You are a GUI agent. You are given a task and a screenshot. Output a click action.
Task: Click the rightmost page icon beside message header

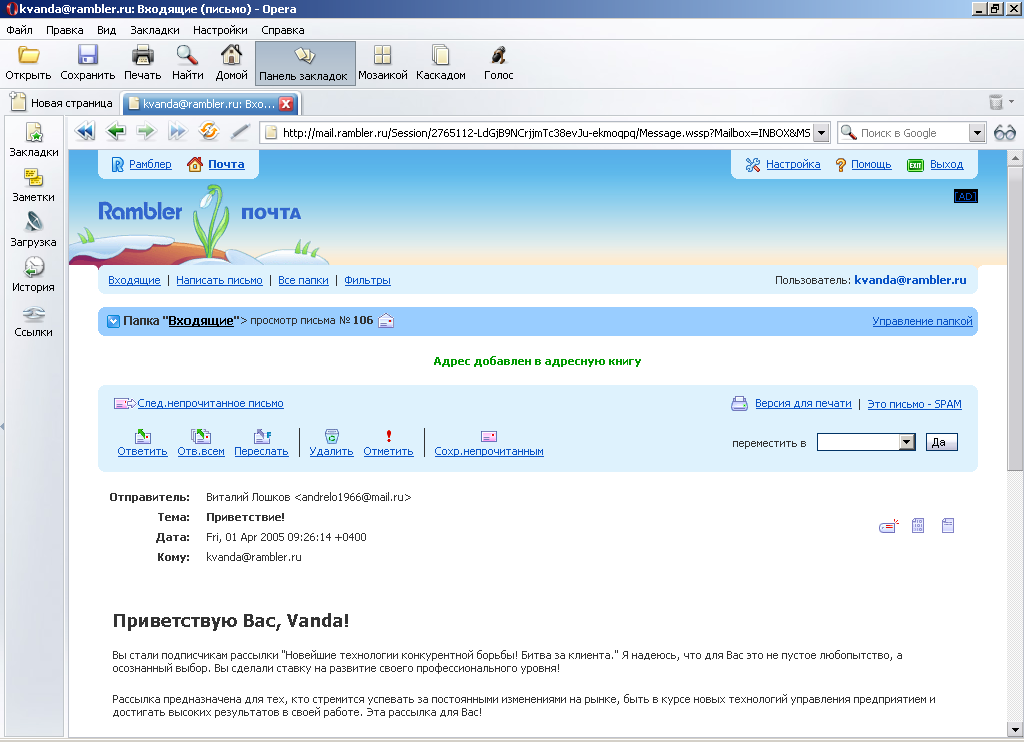point(948,525)
